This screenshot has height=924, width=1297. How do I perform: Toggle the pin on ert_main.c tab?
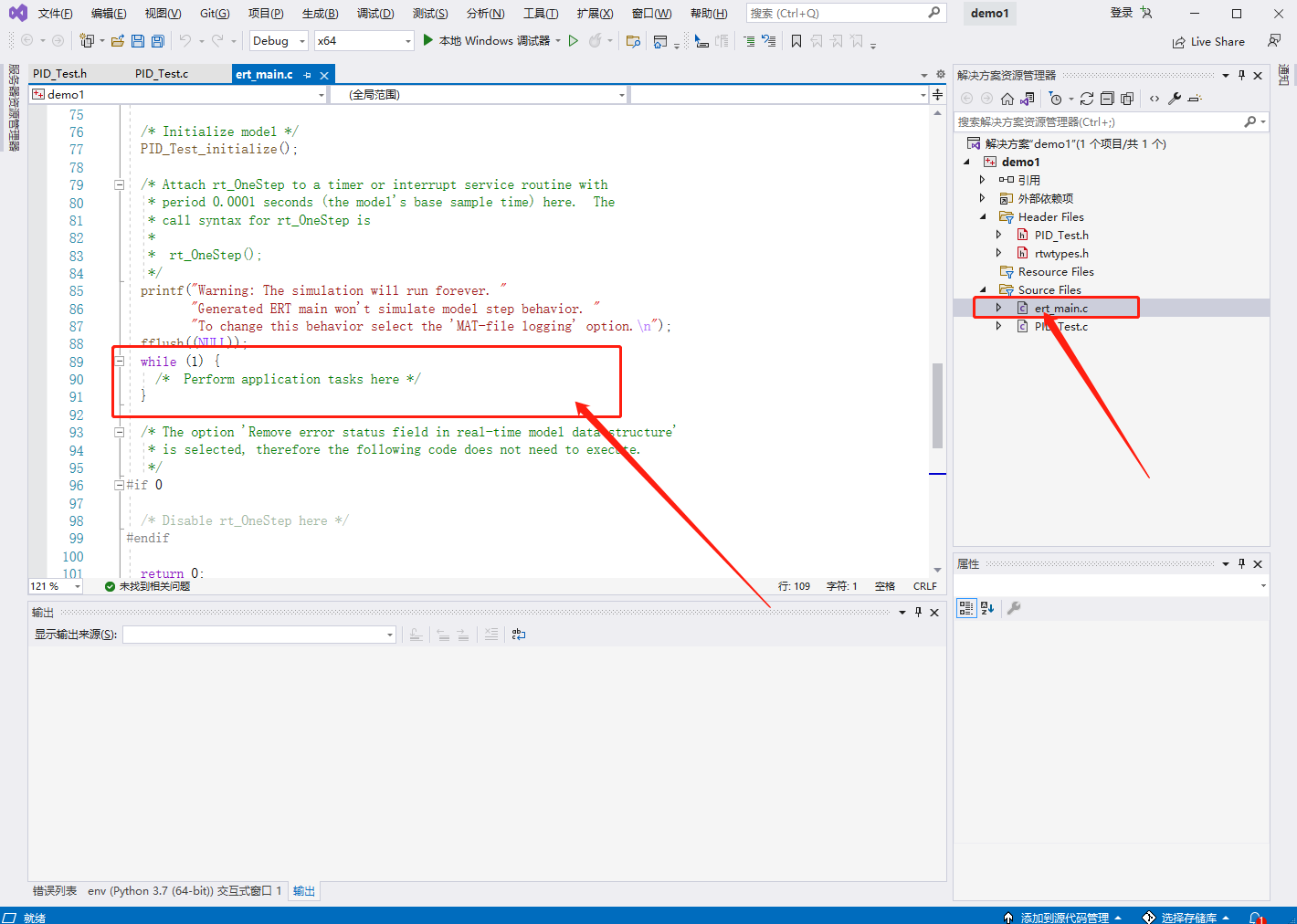pos(308,75)
